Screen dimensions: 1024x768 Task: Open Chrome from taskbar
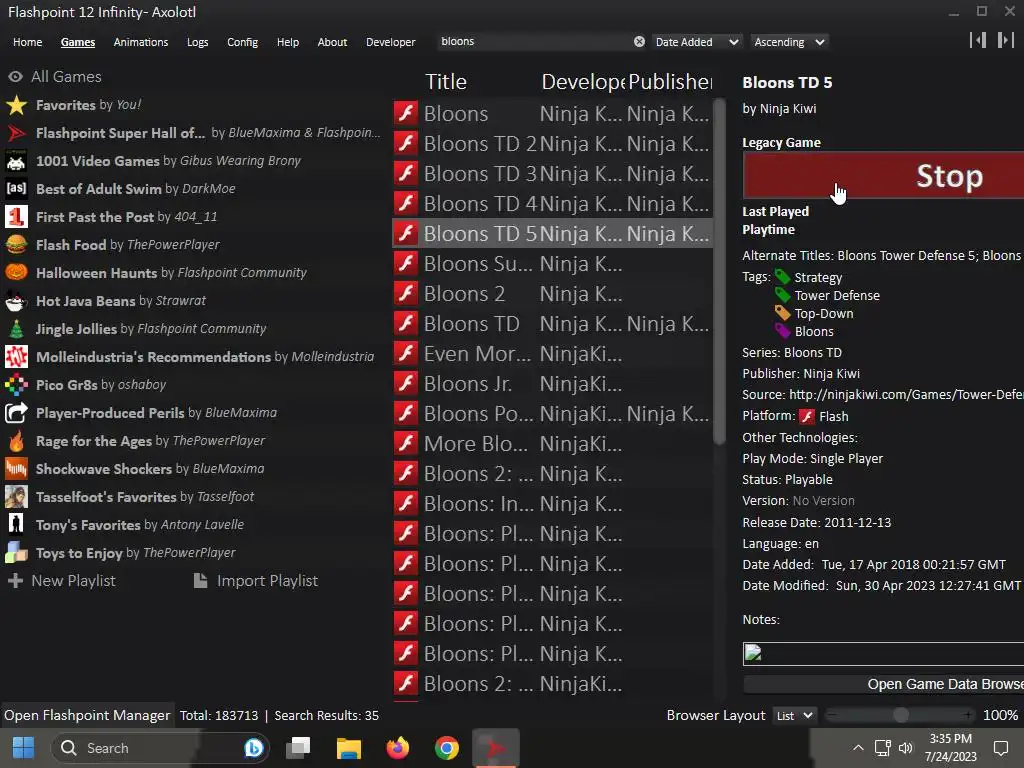(447, 748)
